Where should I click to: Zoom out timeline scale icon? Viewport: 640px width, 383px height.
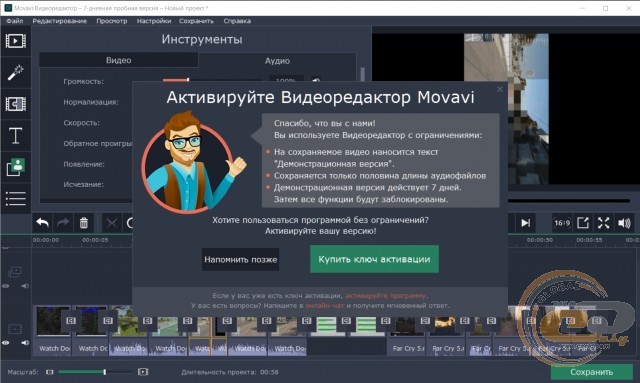click(50, 372)
